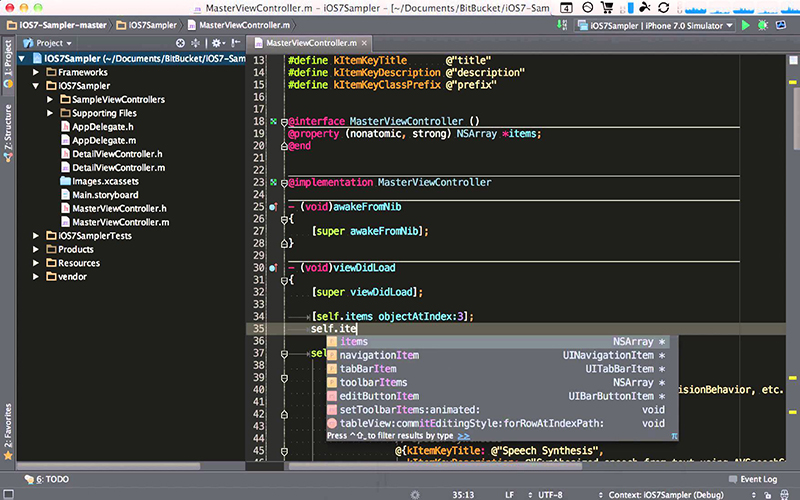This screenshot has height=500, width=800.
Task: Click the code inspection hector icon in status bar
Action: tap(784, 494)
